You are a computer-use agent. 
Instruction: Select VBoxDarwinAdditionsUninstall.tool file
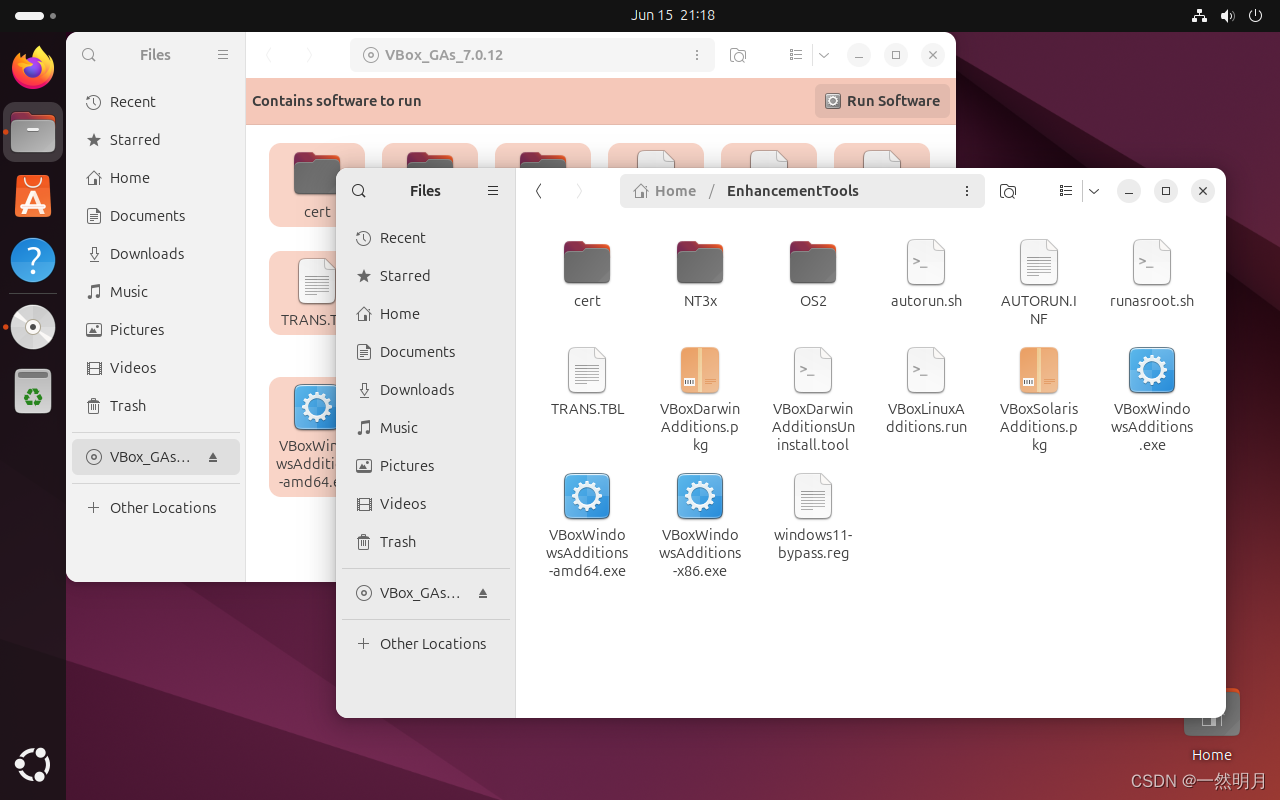point(813,400)
